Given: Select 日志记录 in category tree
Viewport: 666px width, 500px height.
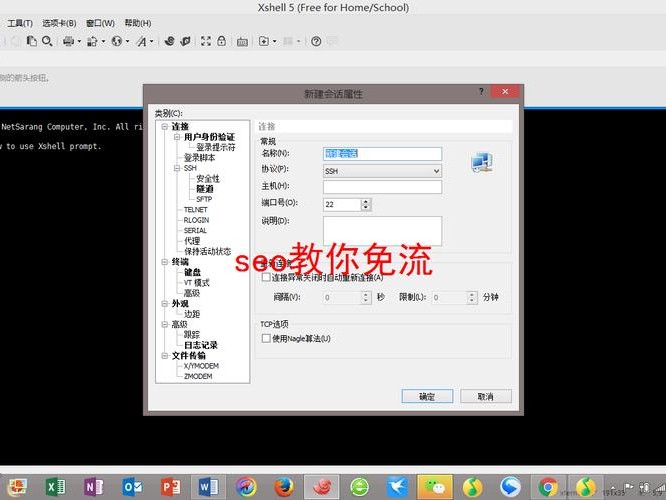Looking at the screenshot, I should (201, 345).
